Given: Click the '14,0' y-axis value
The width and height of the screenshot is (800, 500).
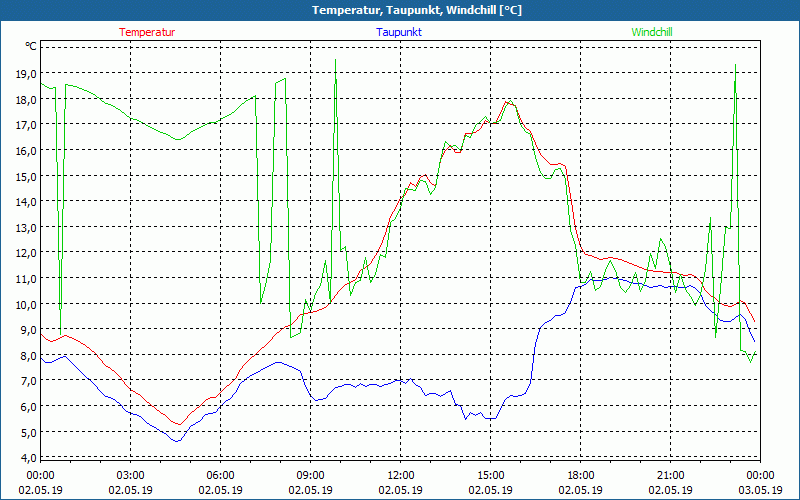Looking at the screenshot, I should 26,202.
